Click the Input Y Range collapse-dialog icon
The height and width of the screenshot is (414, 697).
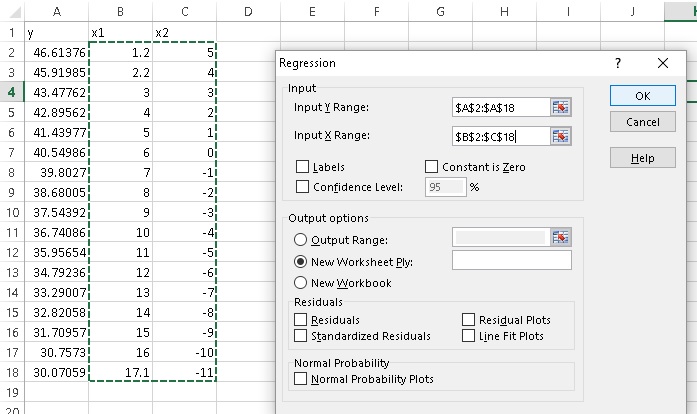coord(560,108)
